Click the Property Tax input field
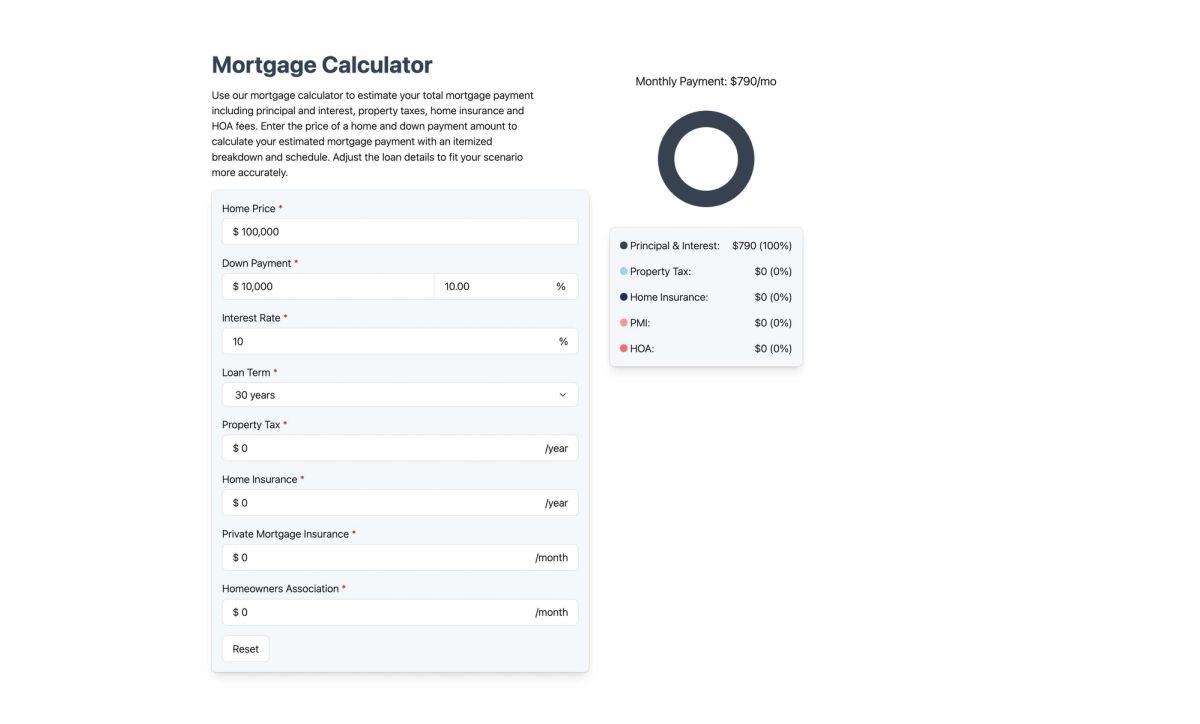 click(x=400, y=448)
